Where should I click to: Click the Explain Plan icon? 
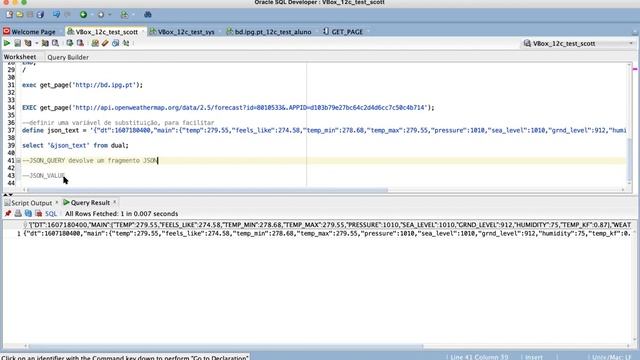pos(28,43)
